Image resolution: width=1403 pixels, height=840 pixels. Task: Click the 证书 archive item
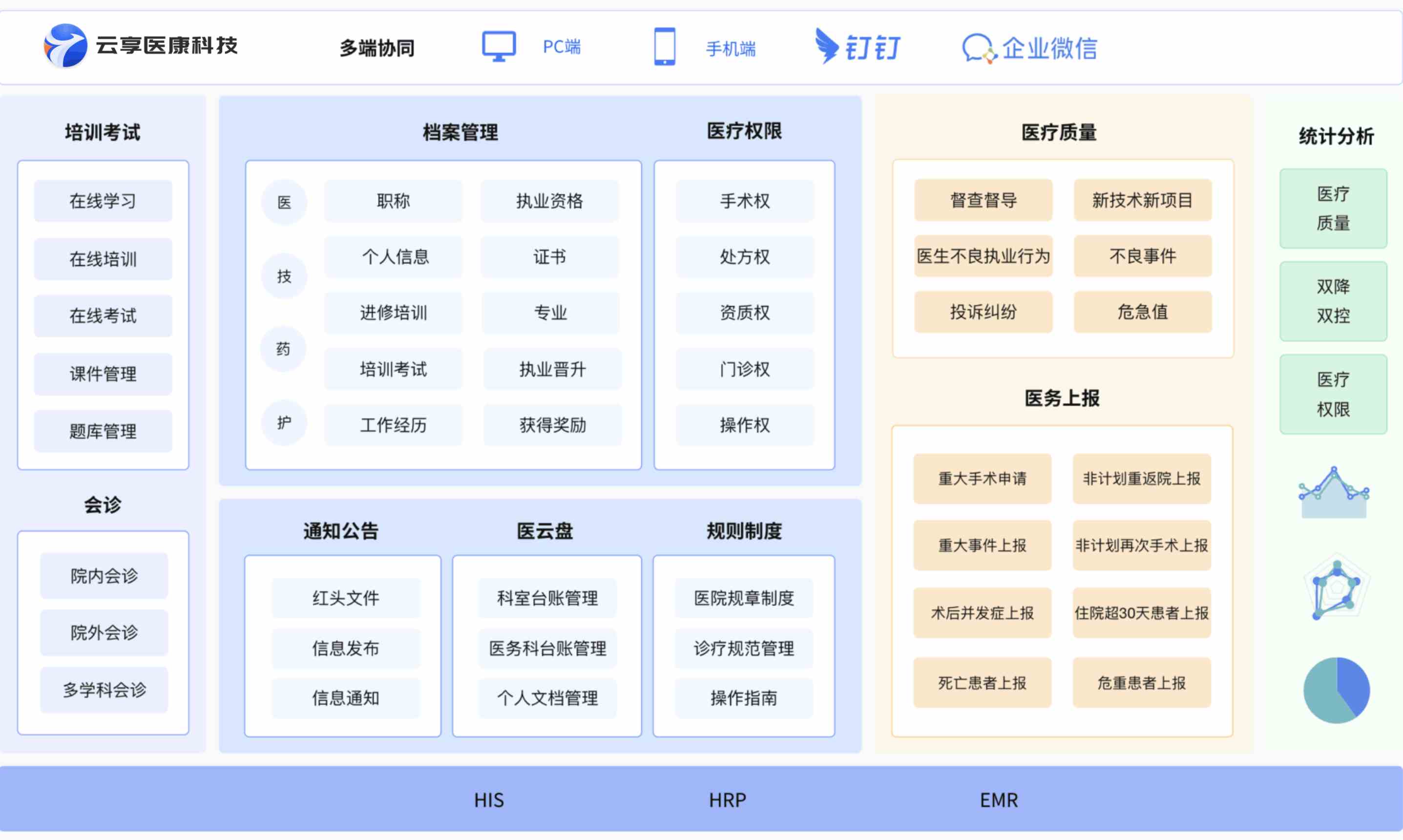coord(549,256)
